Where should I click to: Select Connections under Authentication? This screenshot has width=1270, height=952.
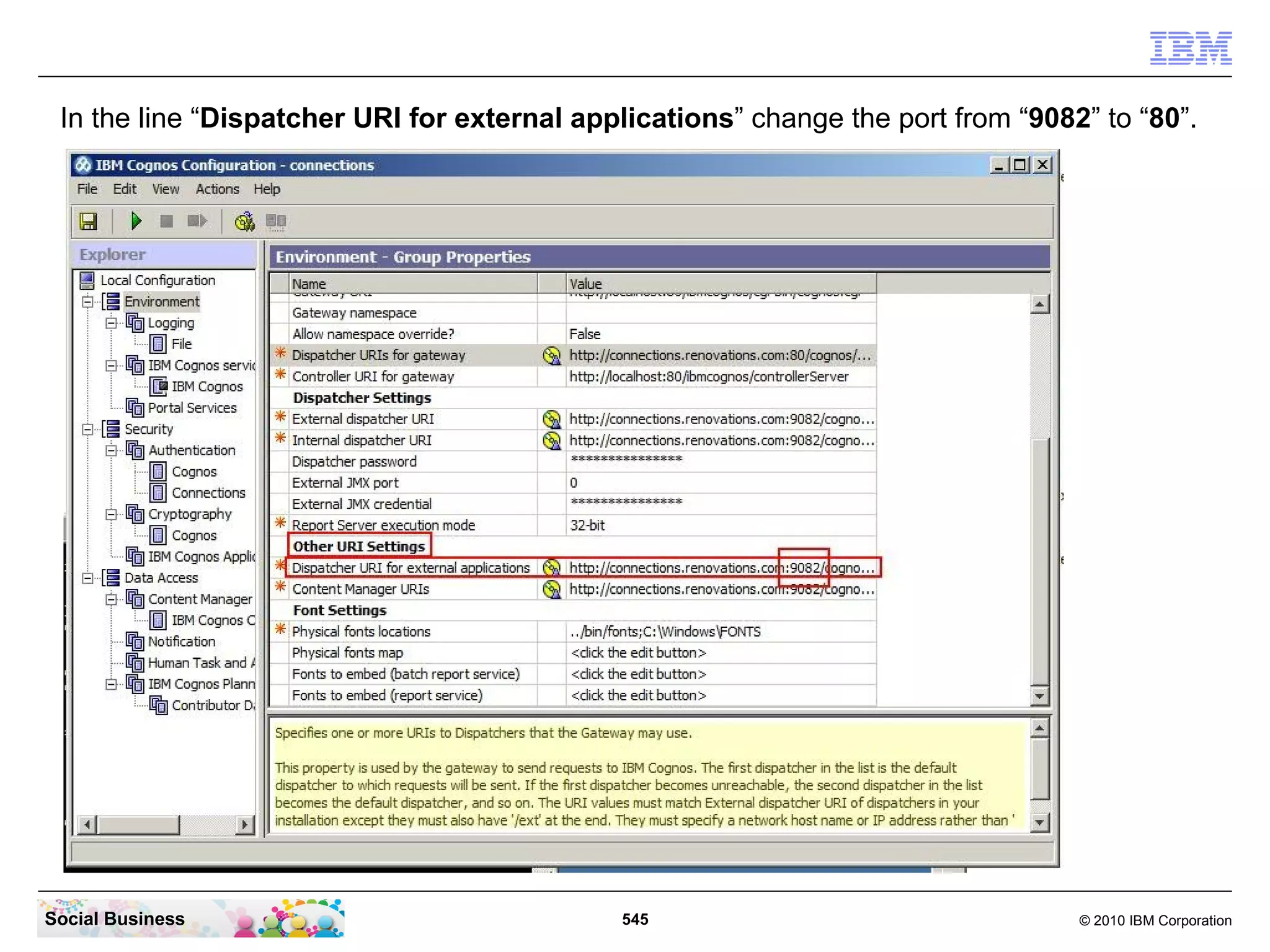pos(208,493)
